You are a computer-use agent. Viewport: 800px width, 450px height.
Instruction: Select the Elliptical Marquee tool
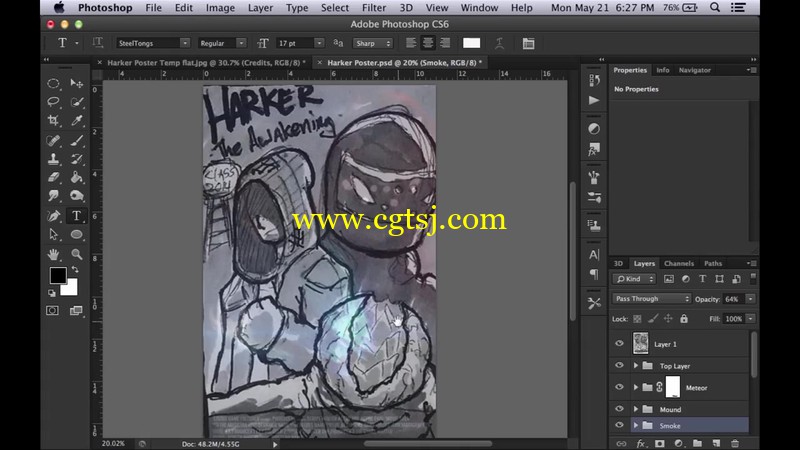54,83
